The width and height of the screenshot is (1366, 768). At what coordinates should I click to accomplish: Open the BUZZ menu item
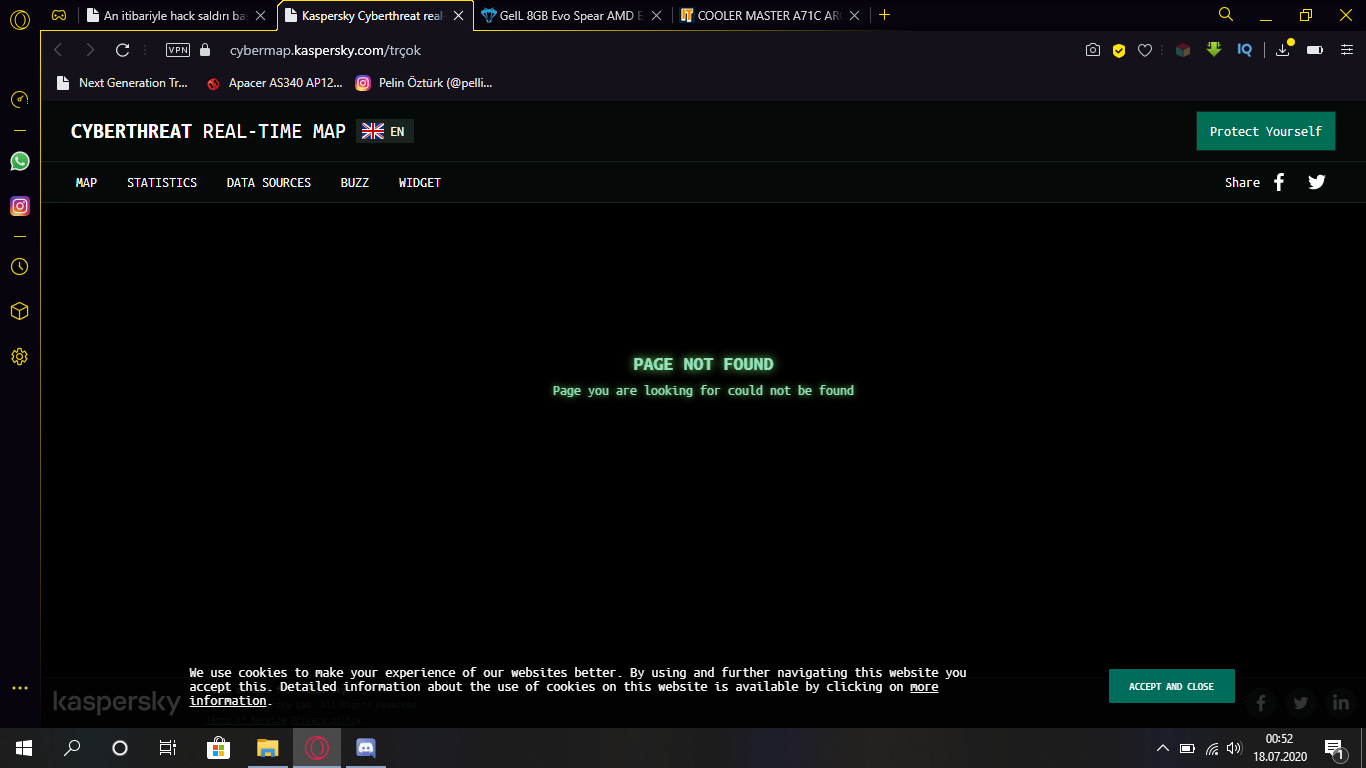[355, 183]
